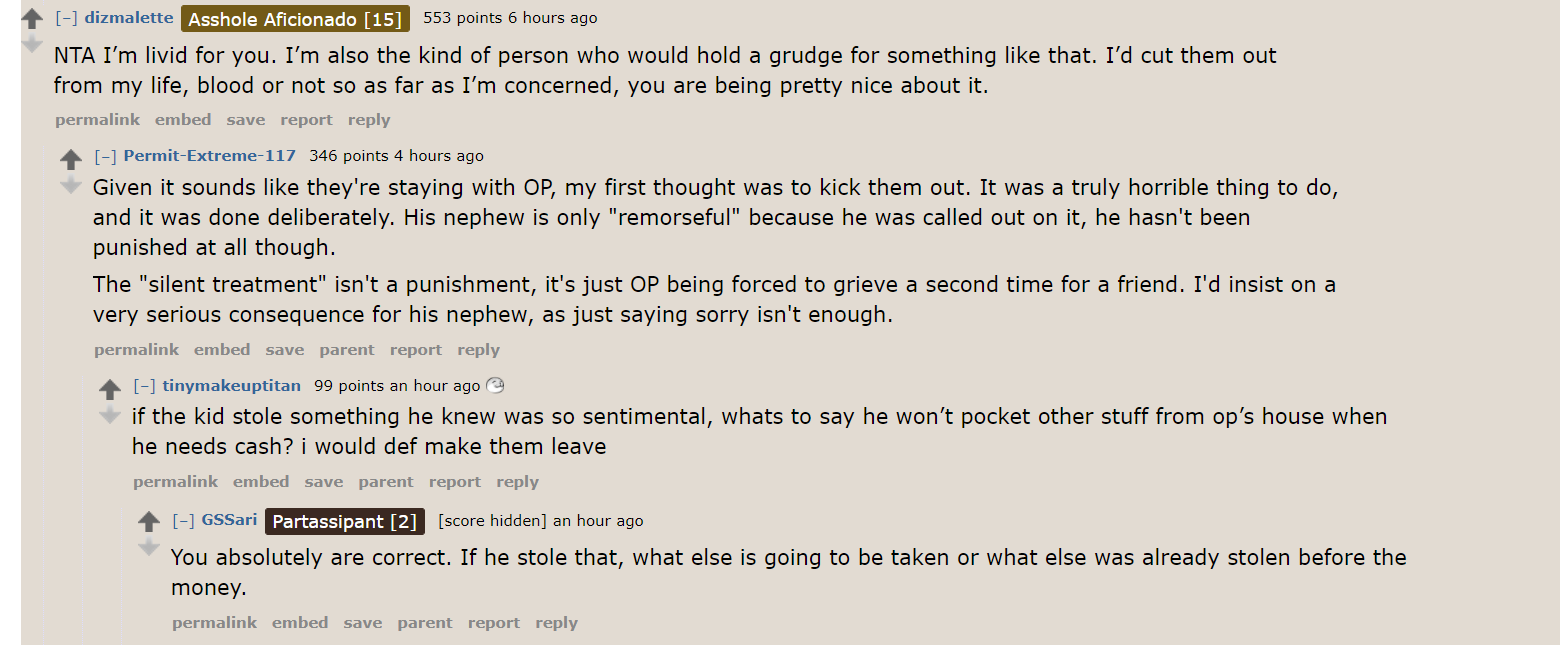
Task: Open the GSSari username link
Action: 229,520
